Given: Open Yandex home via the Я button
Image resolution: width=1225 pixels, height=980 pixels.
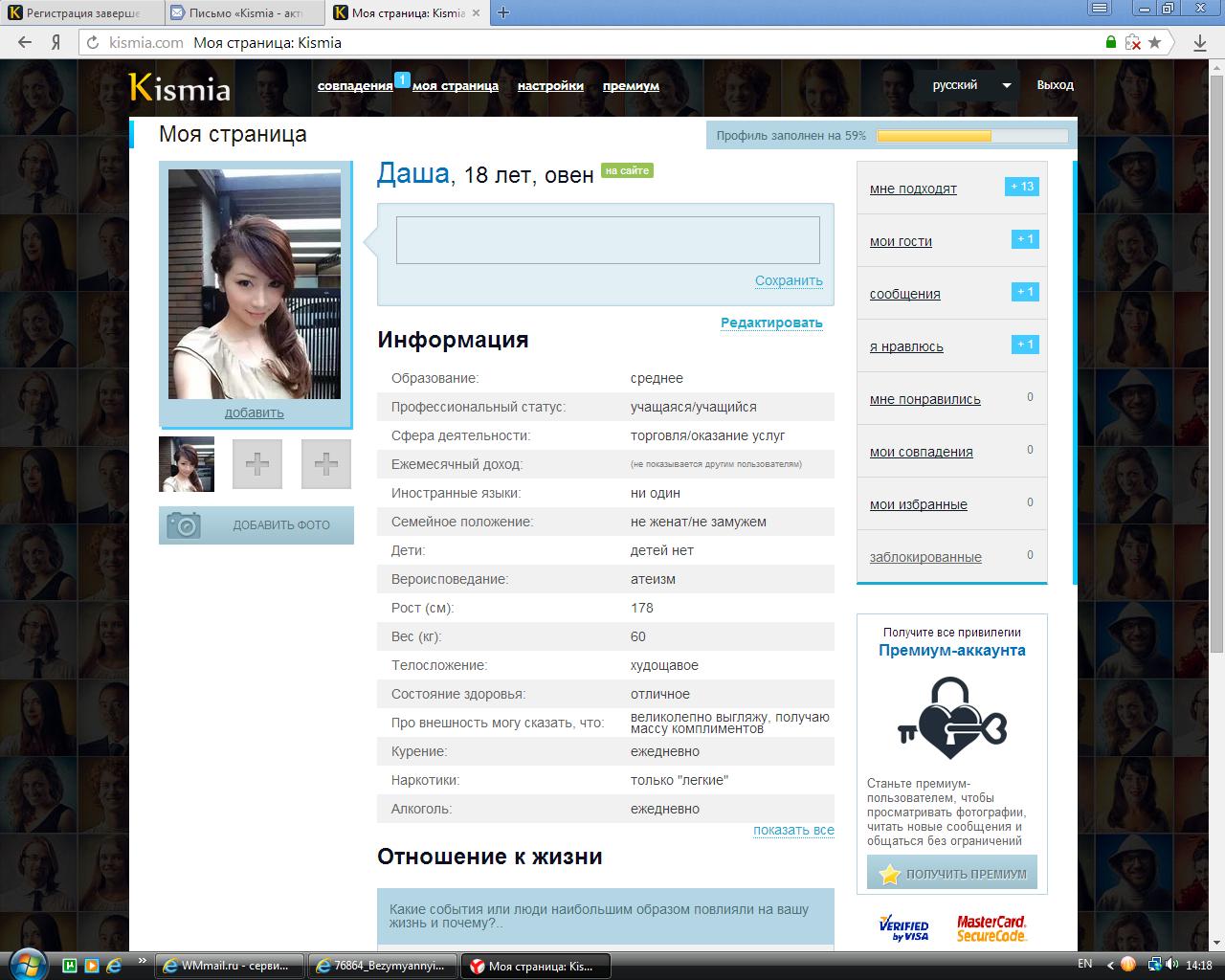Looking at the screenshot, I should [56, 42].
